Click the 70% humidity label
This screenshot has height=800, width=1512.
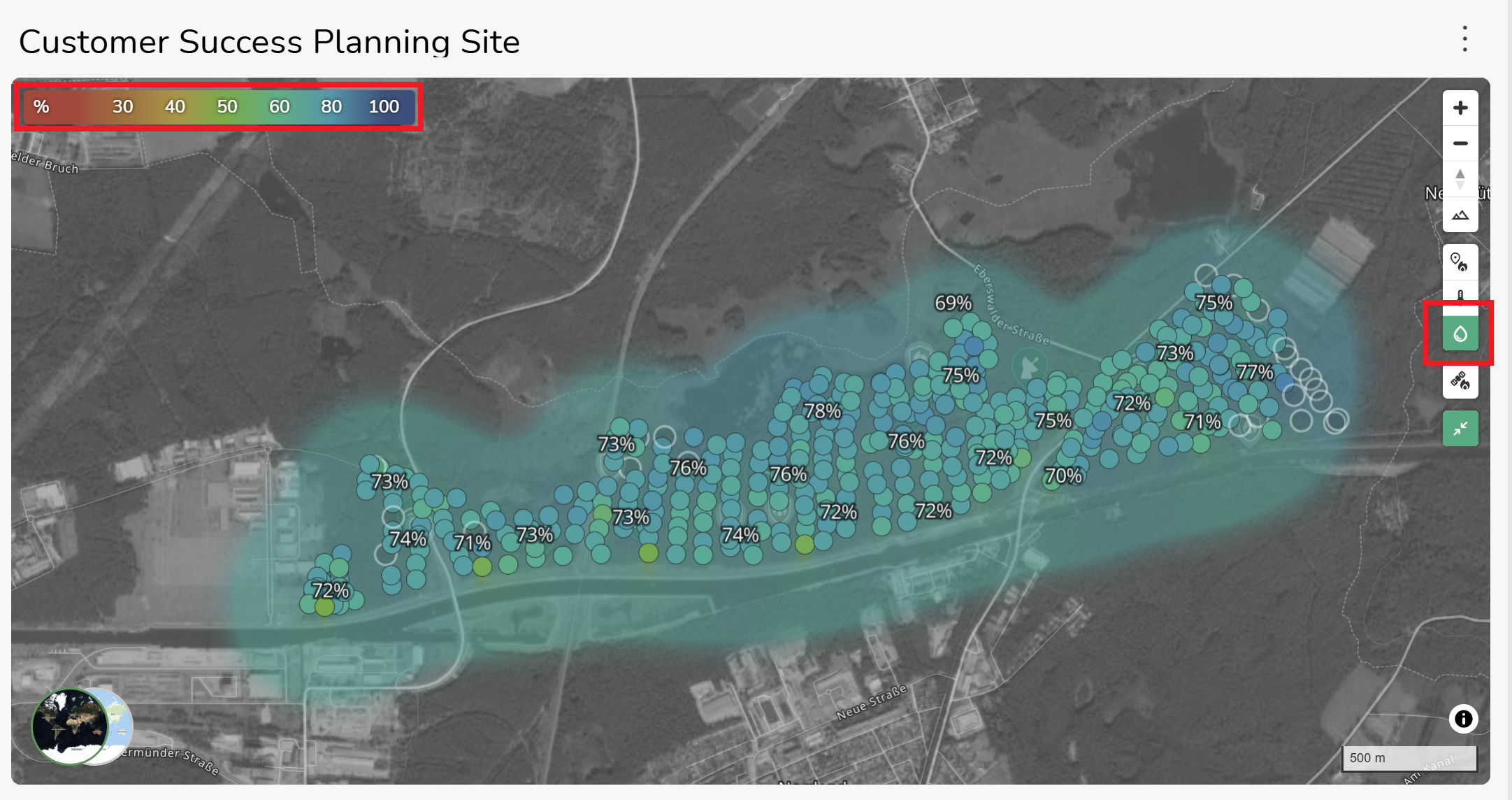(x=1063, y=476)
